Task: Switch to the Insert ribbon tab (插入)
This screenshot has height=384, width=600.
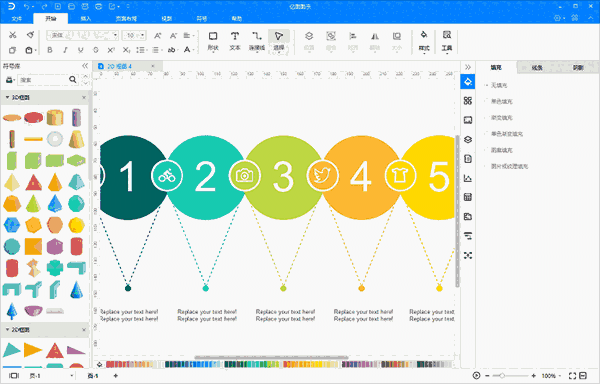Action: pos(86,18)
